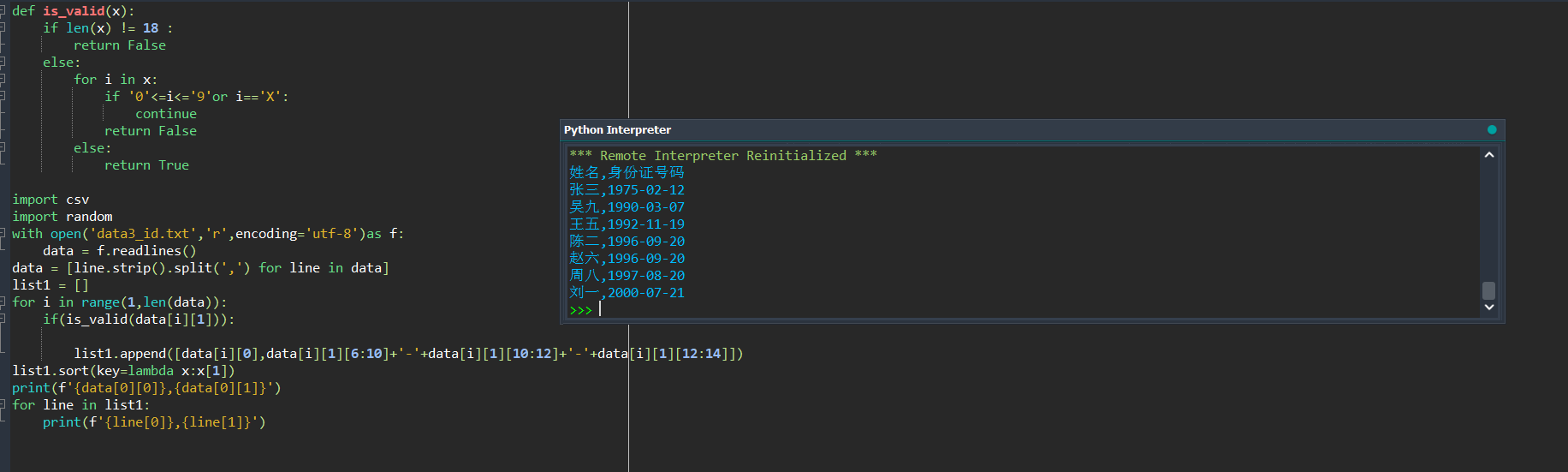
Task: Fold the "else:" block containing "return True"
Action: pyautogui.click(x=3, y=148)
